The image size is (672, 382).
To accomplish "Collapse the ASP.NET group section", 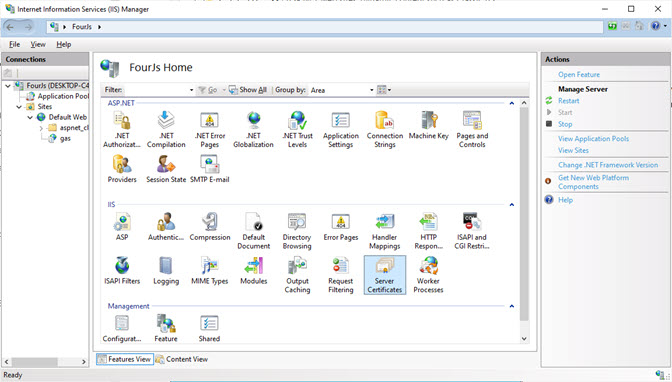I will click(x=511, y=103).
